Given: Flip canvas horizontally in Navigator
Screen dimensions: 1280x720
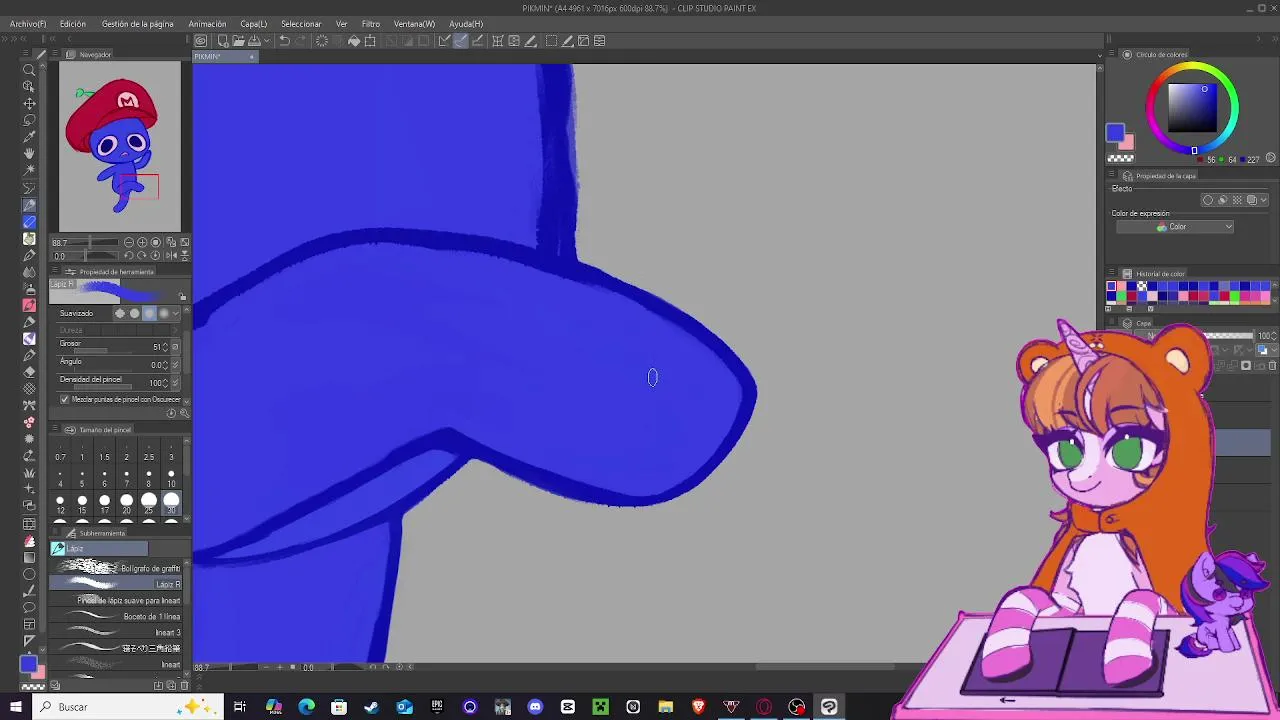Looking at the screenshot, I should (171, 256).
